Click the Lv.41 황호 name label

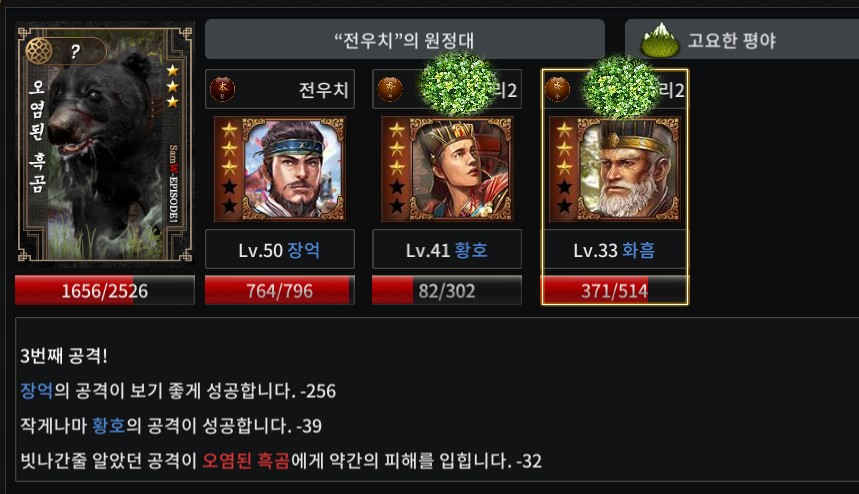coord(447,250)
